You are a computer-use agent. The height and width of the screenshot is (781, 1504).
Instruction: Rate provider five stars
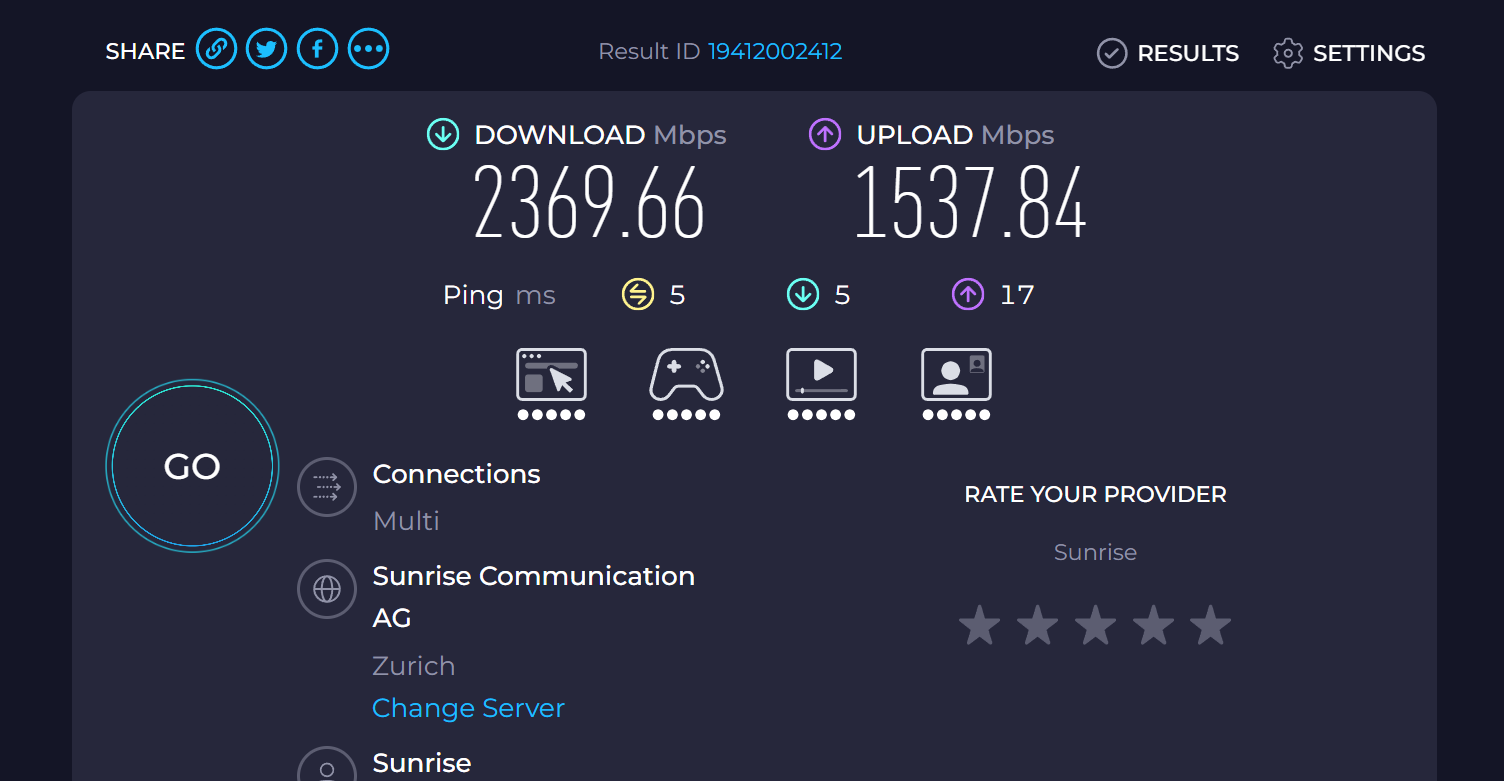click(x=1211, y=626)
